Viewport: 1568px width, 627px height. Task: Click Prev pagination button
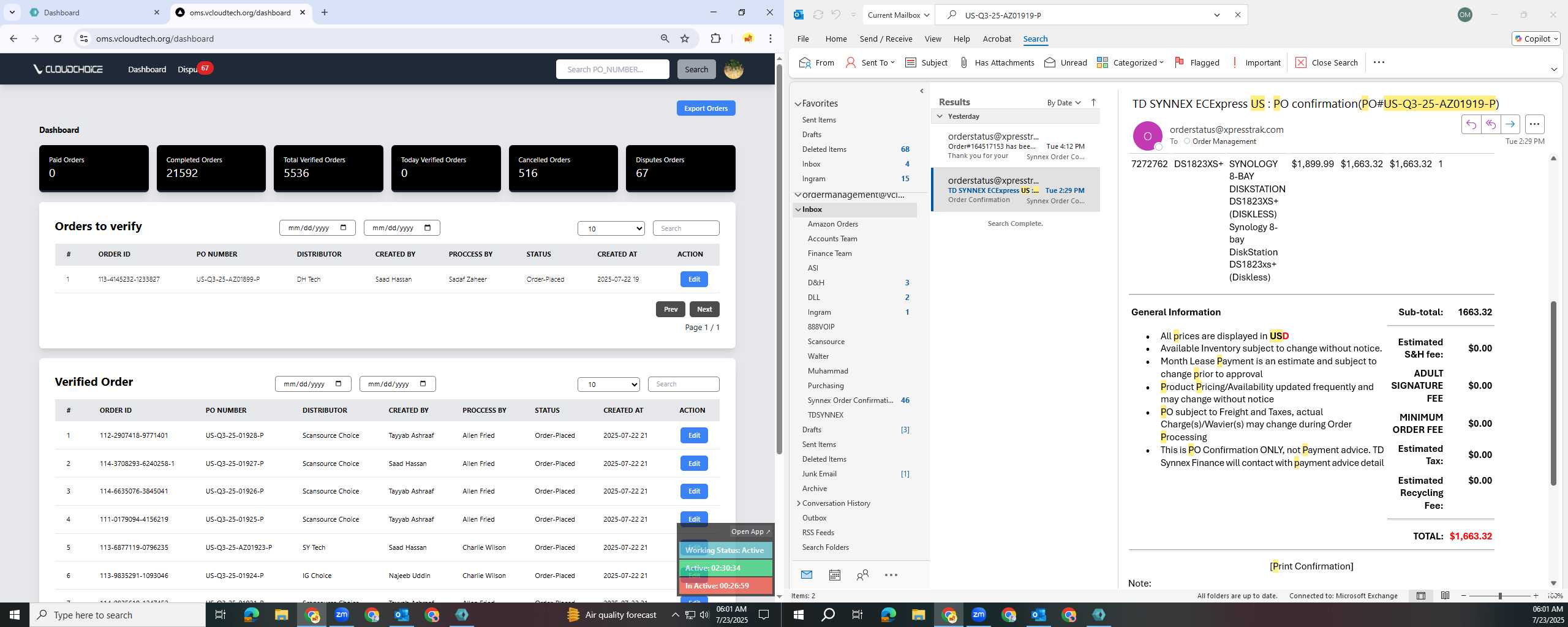pos(671,309)
